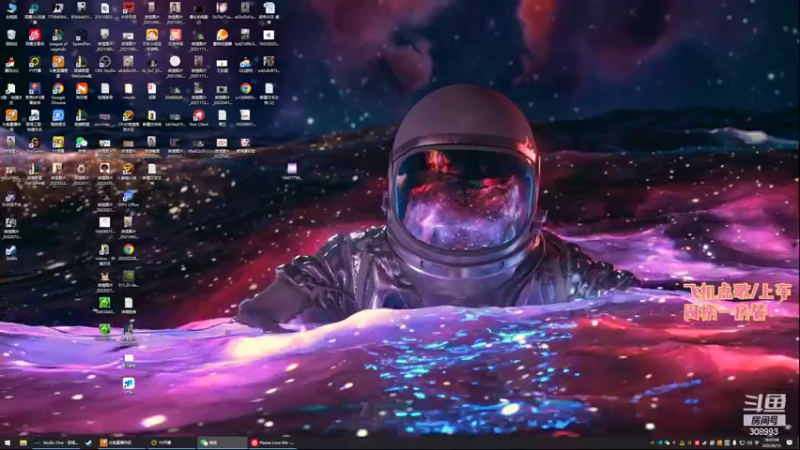Open the notification center icon
The image size is (800, 450).
click(790, 442)
